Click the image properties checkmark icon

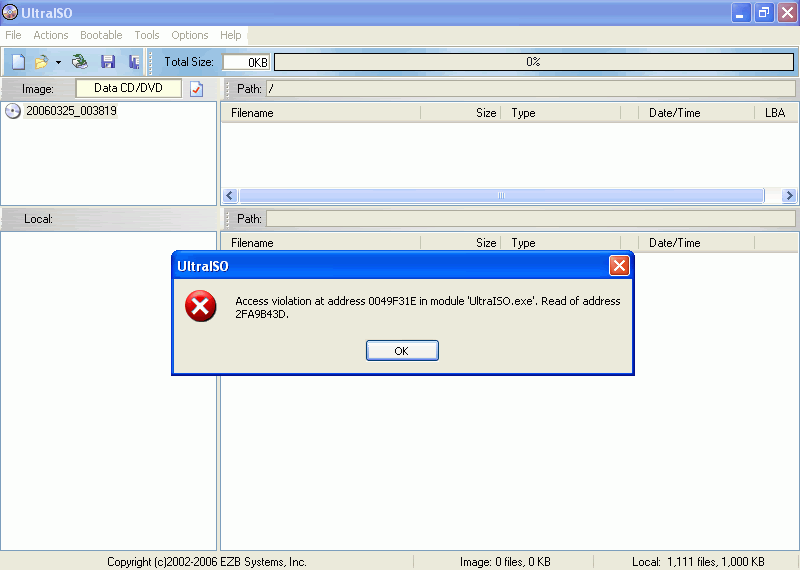pos(196,89)
